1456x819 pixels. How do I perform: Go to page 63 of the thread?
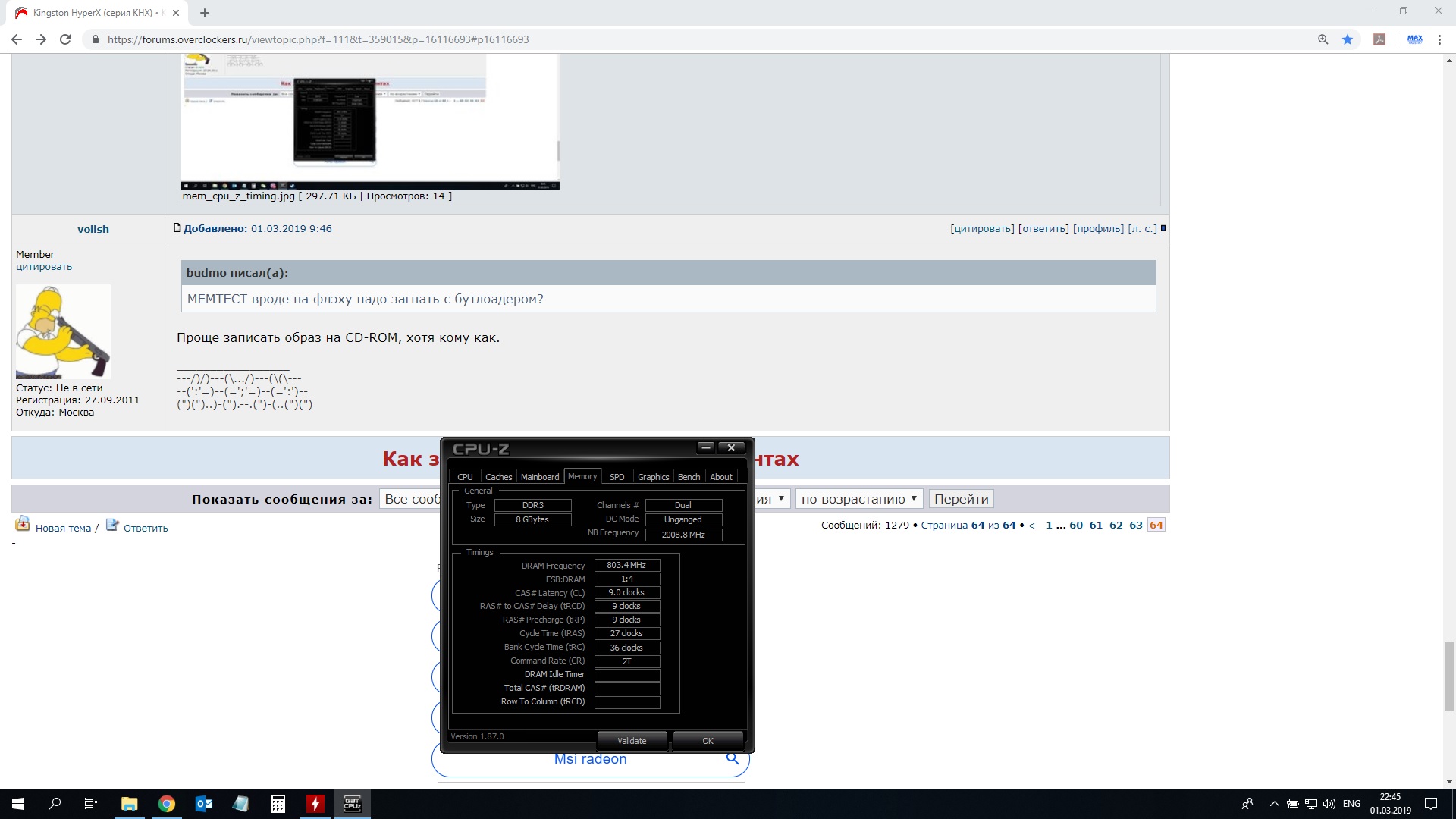(x=1135, y=525)
